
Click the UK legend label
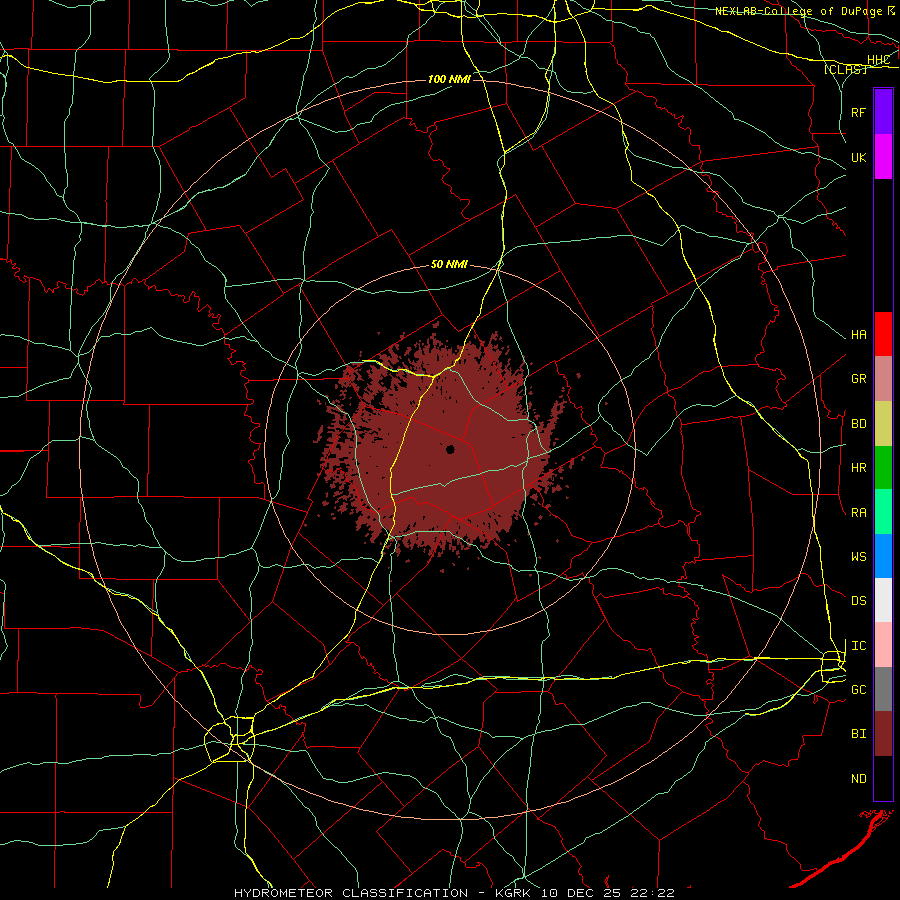point(858,157)
